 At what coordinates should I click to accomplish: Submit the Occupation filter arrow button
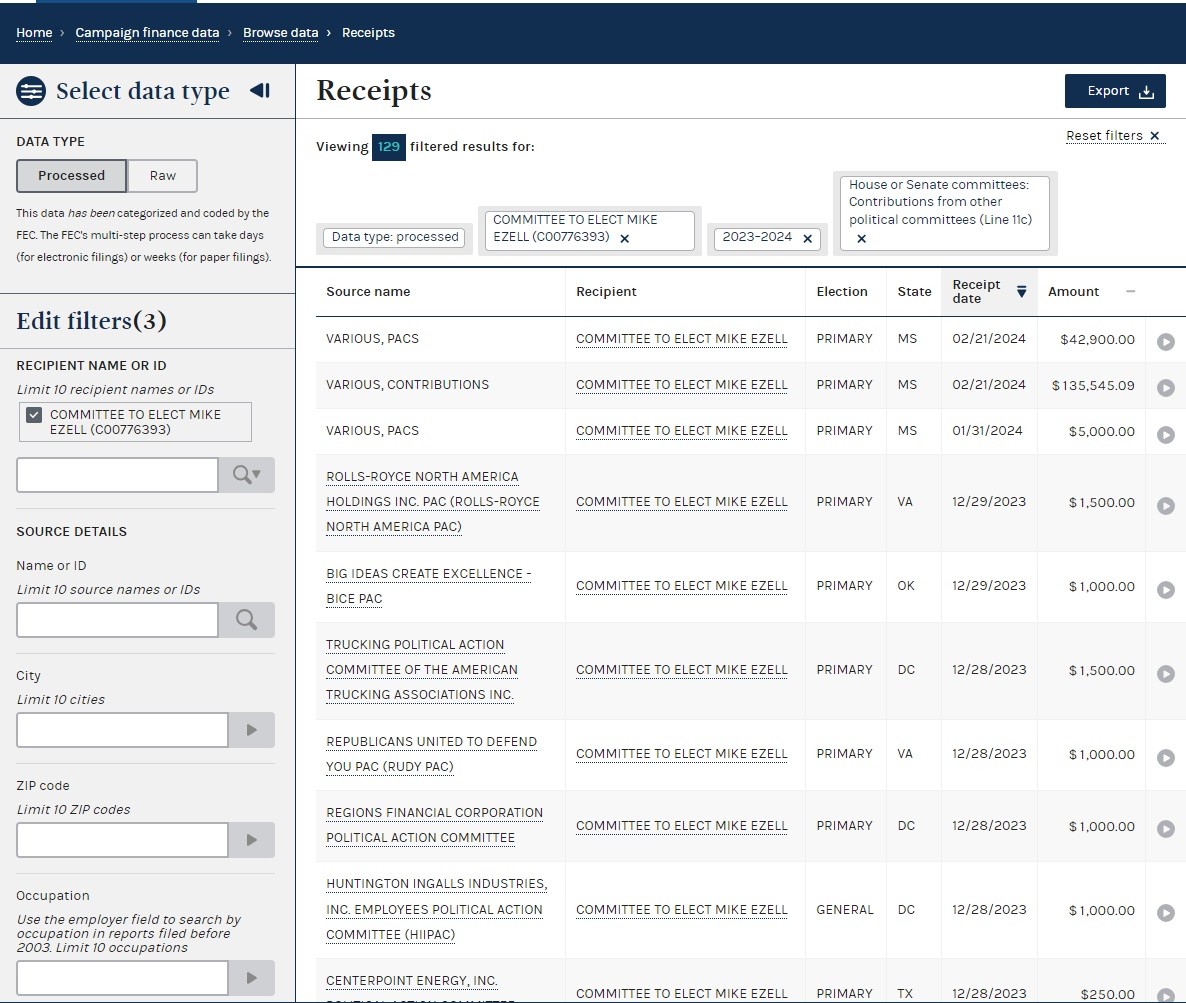(x=252, y=978)
